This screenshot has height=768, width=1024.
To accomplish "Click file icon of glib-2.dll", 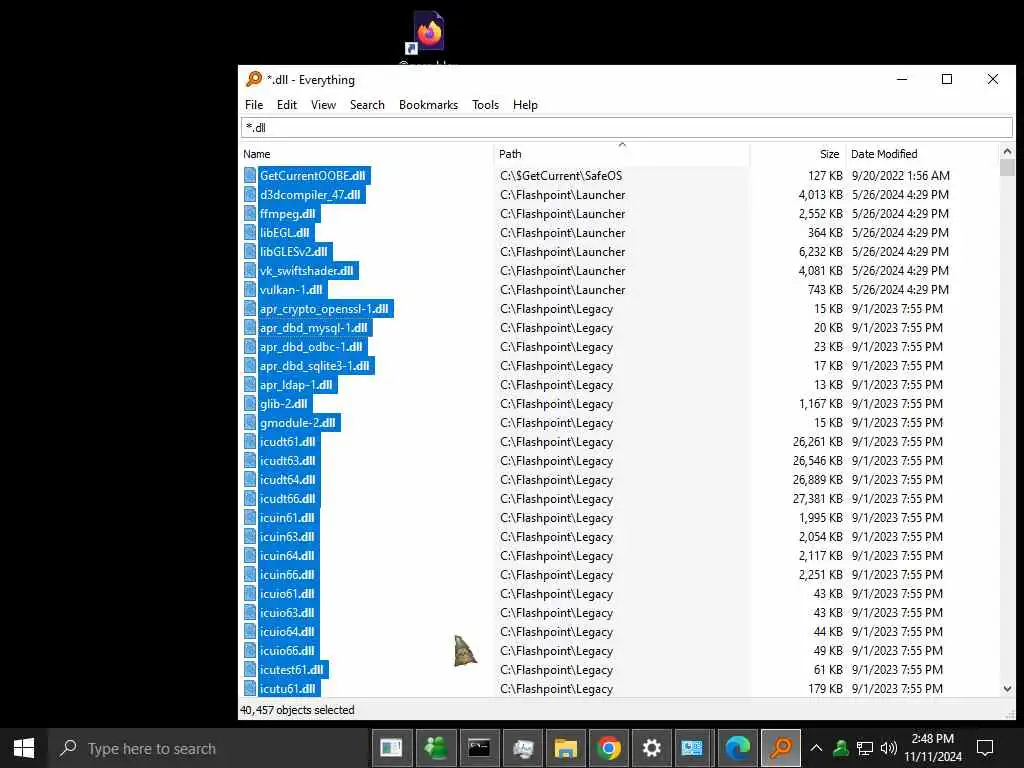I will pos(250,404).
